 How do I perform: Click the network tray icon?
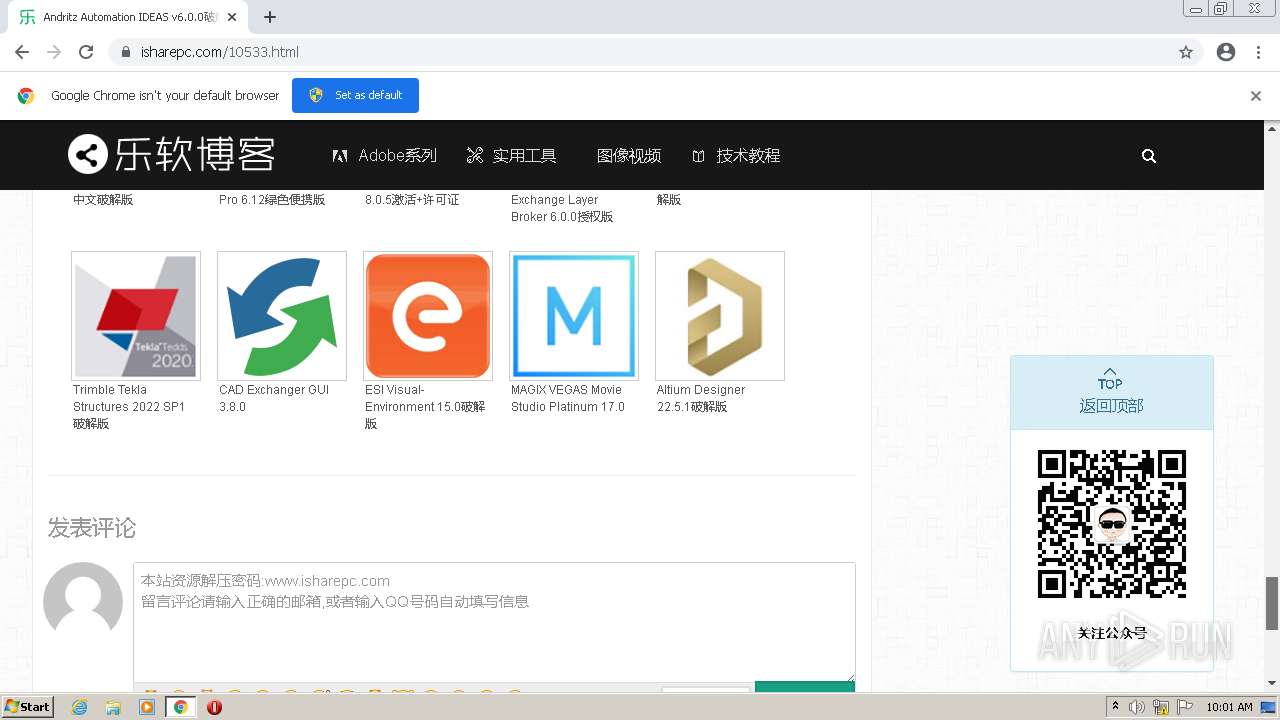[1161, 707]
